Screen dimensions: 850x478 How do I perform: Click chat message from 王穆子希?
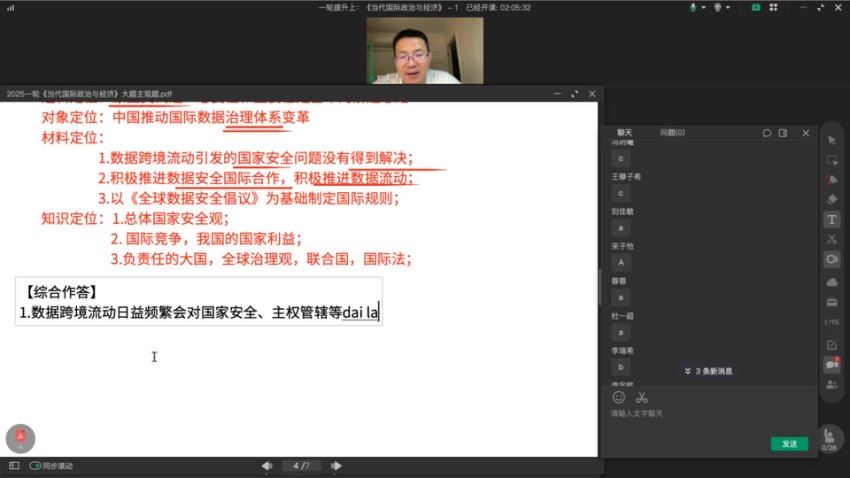[x=621, y=193]
